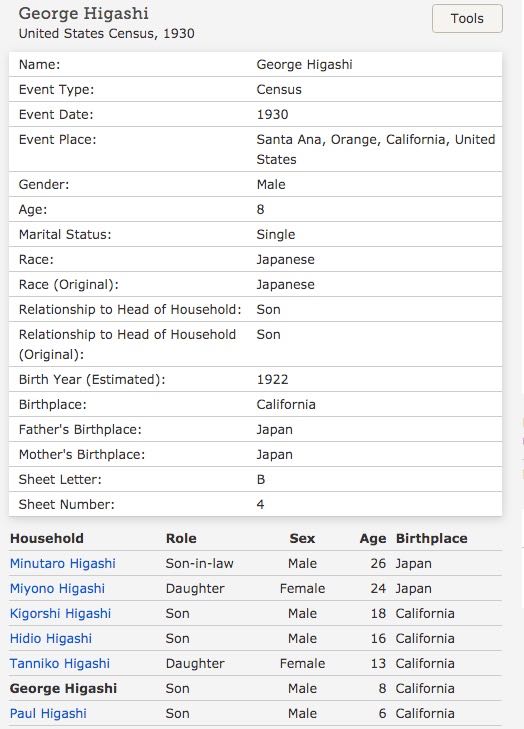Click the Name value George Higashi
The width and height of the screenshot is (524, 729).
(x=305, y=65)
